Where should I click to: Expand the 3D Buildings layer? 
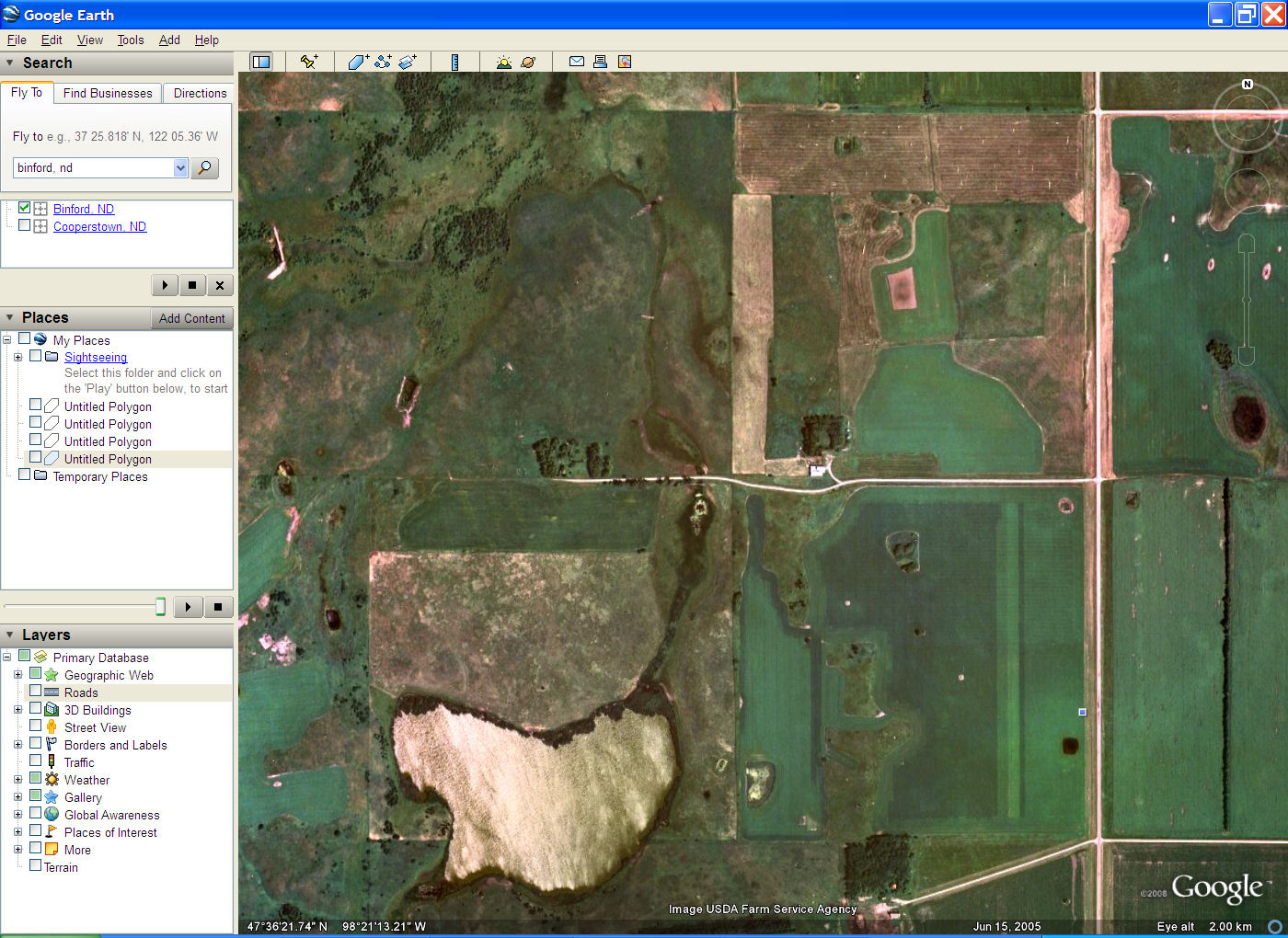click(17, 710)
